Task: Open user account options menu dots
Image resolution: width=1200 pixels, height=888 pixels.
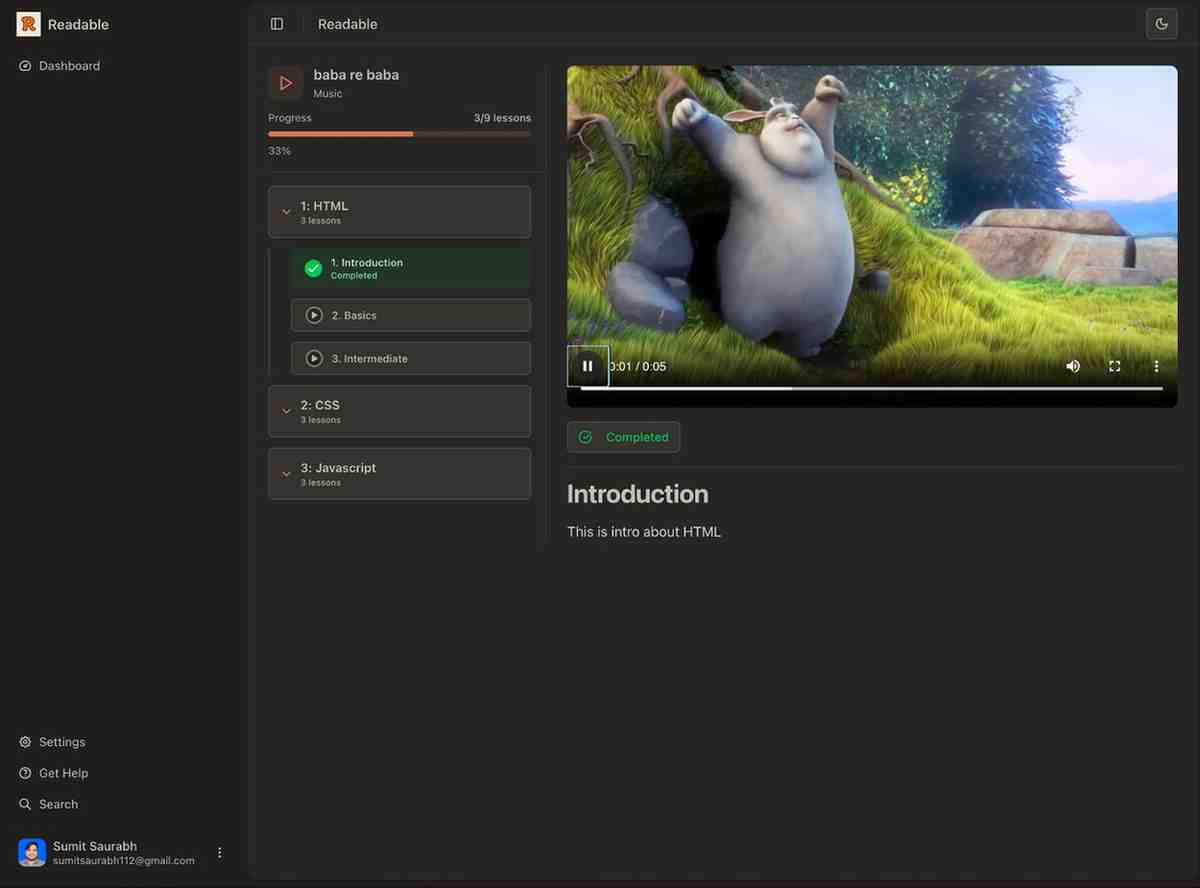Action: pyautogui.click(x=220, y=853)
